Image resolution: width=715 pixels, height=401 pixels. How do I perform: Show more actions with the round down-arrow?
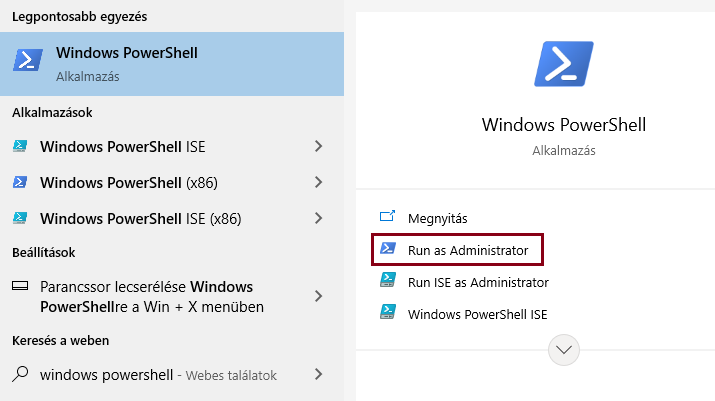564,350
